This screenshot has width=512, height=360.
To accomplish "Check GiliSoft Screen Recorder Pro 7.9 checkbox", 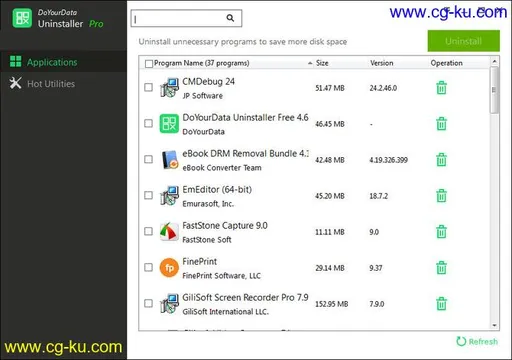I will [x=148, y=303].
